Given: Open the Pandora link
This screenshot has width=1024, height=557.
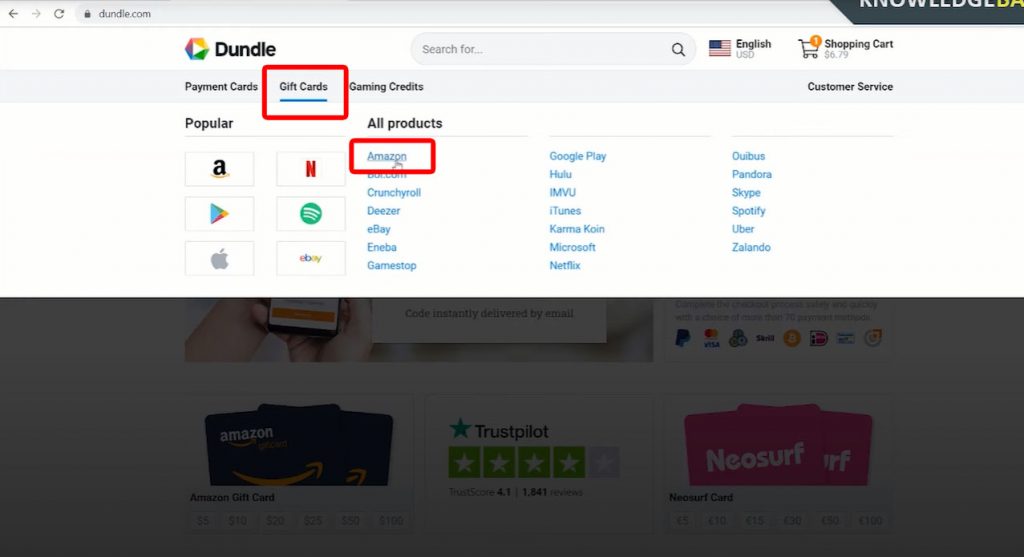Looking at the screenshot, I should point(752,174).
